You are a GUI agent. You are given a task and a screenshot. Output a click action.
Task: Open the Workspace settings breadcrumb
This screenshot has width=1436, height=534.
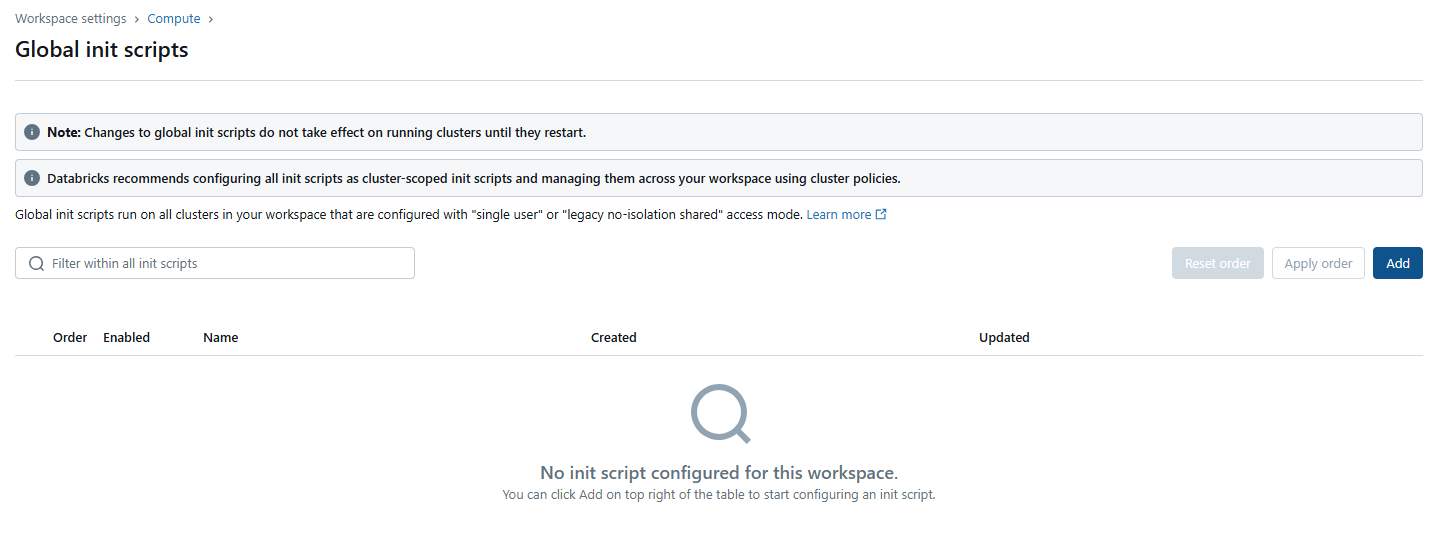click(71, 19)
